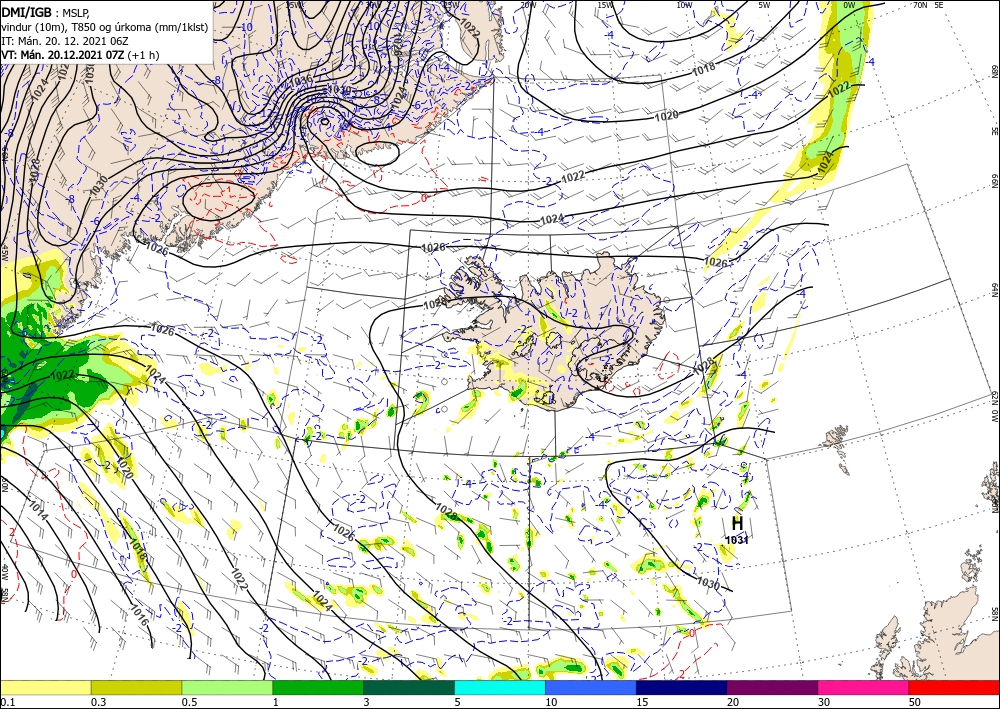
Task: Click the legend value label 50
Action: [x=915, y=702]
